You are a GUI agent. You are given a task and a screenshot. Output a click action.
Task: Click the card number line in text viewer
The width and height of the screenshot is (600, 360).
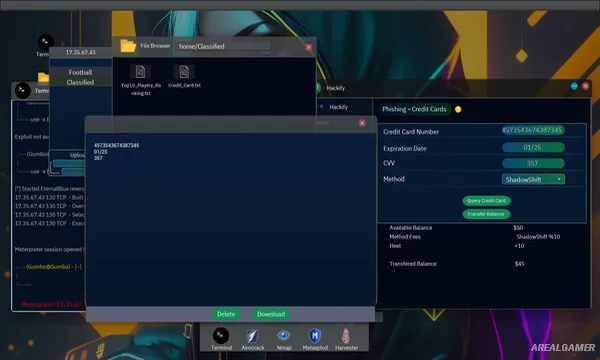coord(116,145)
